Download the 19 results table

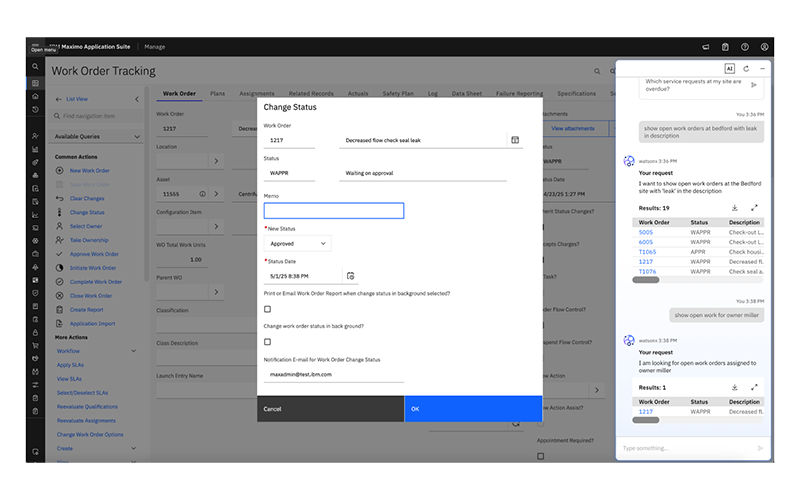[x=735, y=207]
